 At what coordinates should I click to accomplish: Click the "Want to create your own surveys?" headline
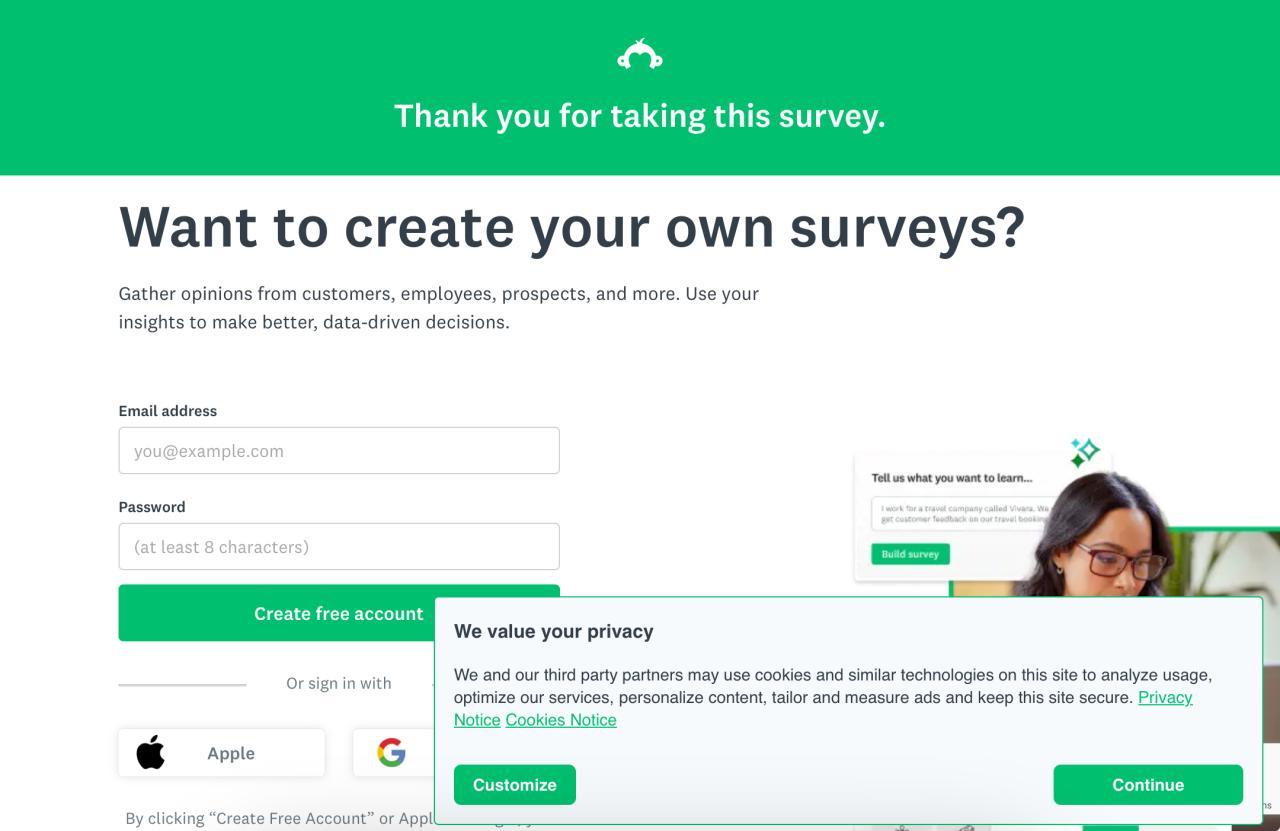[572, 227]
